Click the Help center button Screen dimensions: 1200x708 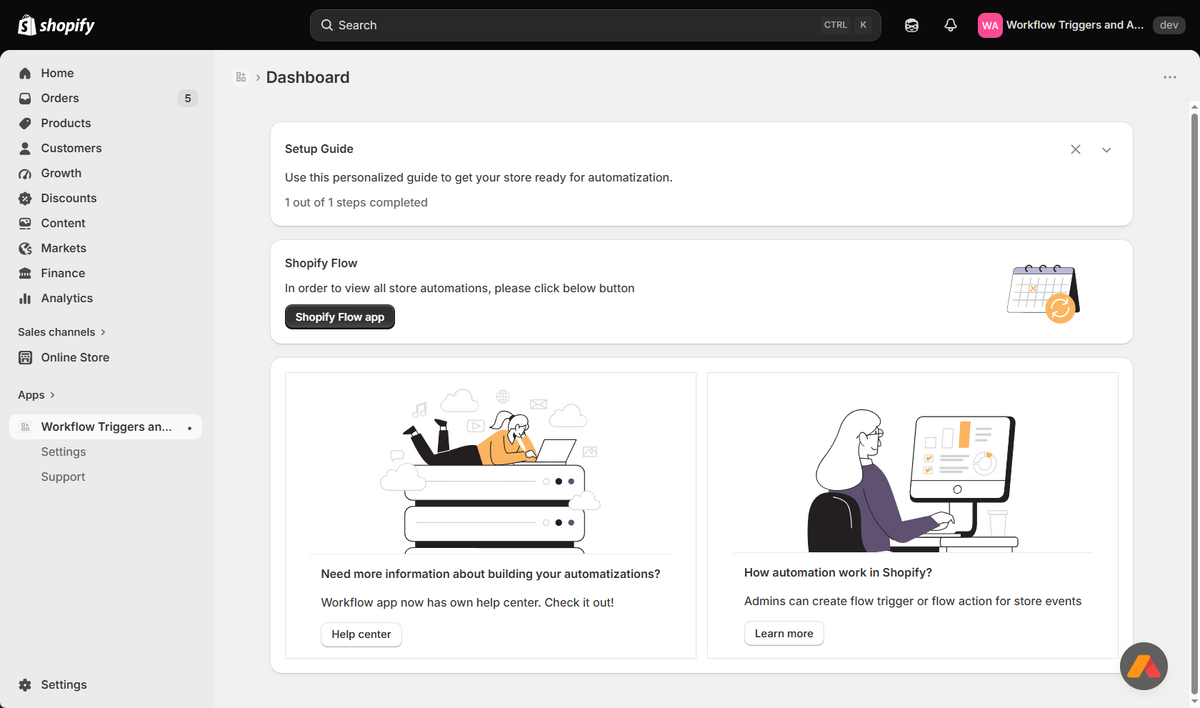361,634
